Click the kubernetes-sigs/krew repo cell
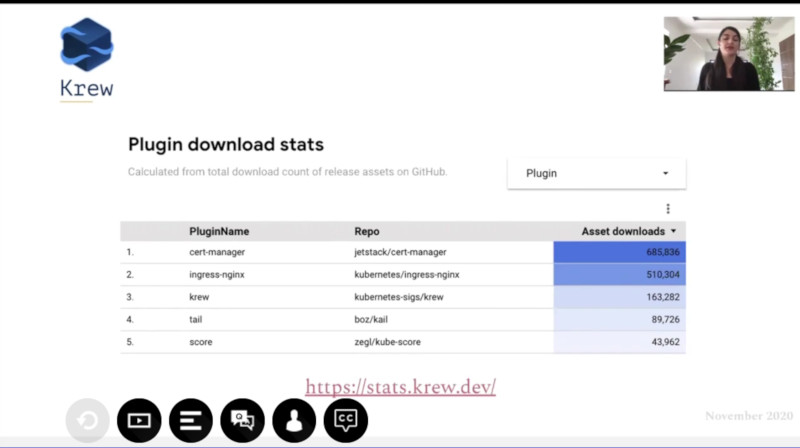800x448 pixels. [x=398, y=297]
